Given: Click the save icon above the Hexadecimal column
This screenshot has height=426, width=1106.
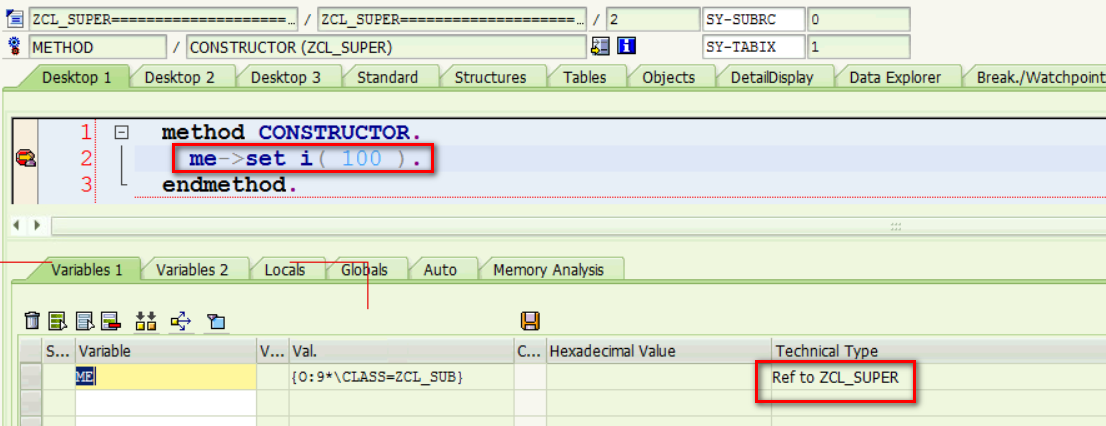Looking at the screenshot, I should pyautogui.click(x=530, y=322).
